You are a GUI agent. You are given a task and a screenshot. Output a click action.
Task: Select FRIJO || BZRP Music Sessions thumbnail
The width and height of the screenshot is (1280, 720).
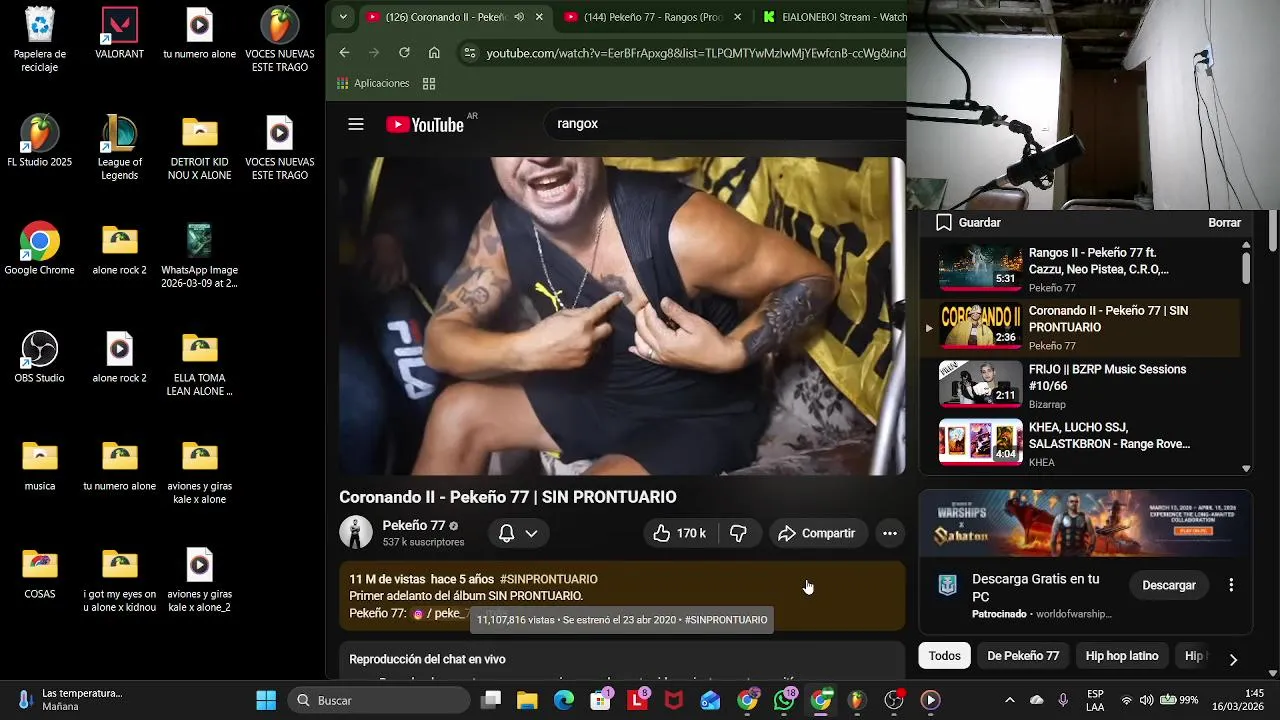(981, 385)
